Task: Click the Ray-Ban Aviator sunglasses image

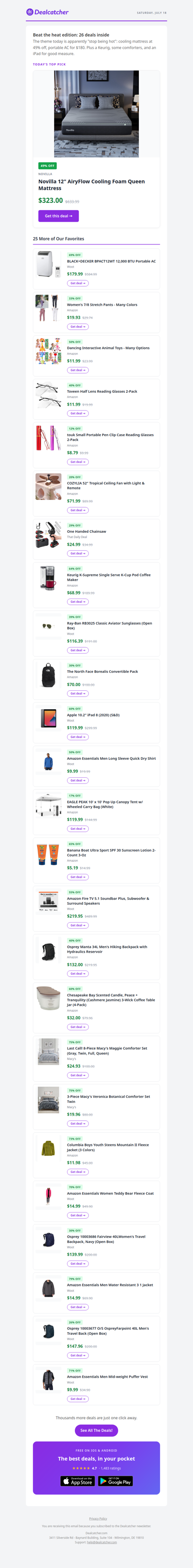Action: (48, 626)
